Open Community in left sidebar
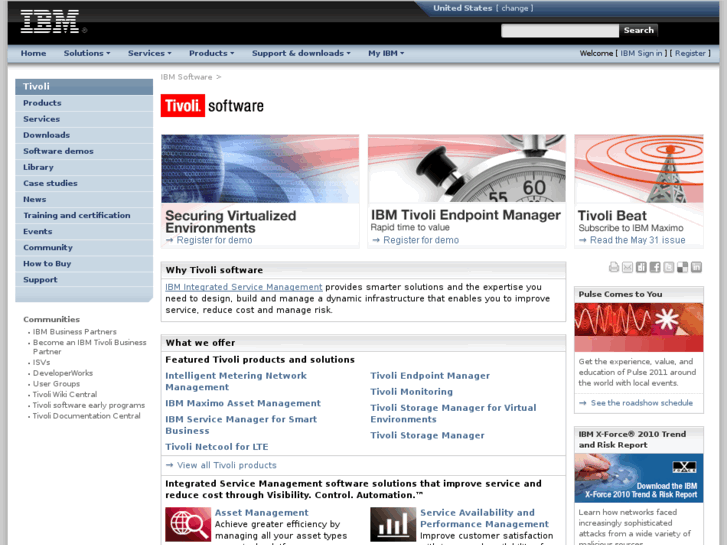The image size is (727, 545). (84, 248)
